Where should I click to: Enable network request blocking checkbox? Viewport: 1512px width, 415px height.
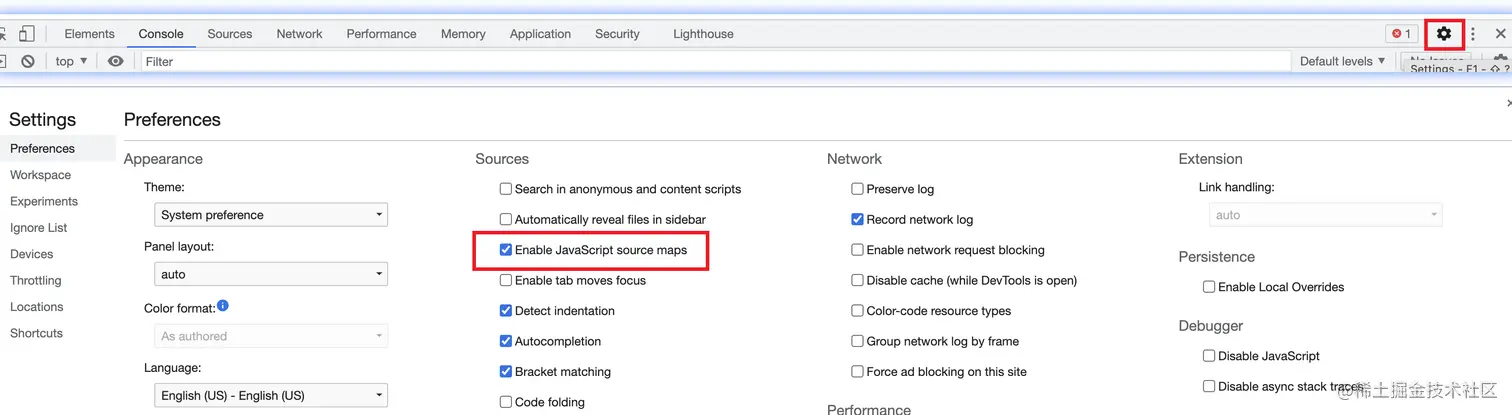(x=858, y=250)
